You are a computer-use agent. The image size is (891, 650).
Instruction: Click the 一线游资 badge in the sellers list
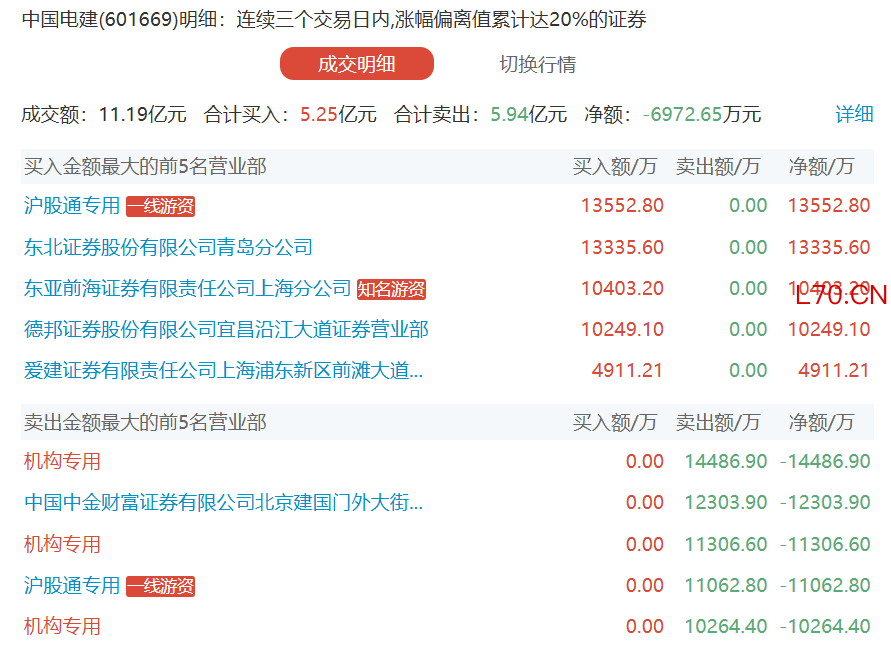tap(160, 586)
